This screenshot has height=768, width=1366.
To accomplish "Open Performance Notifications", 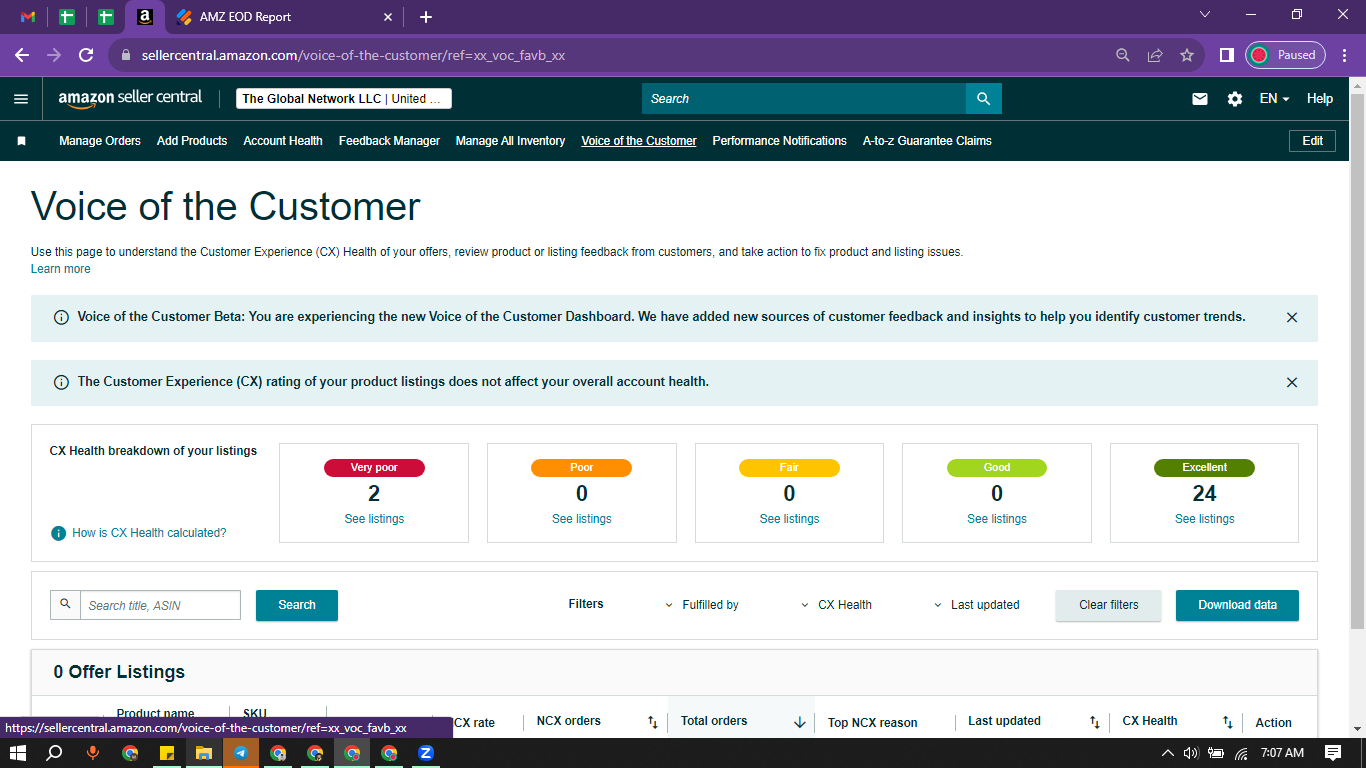I will point(779,141).
